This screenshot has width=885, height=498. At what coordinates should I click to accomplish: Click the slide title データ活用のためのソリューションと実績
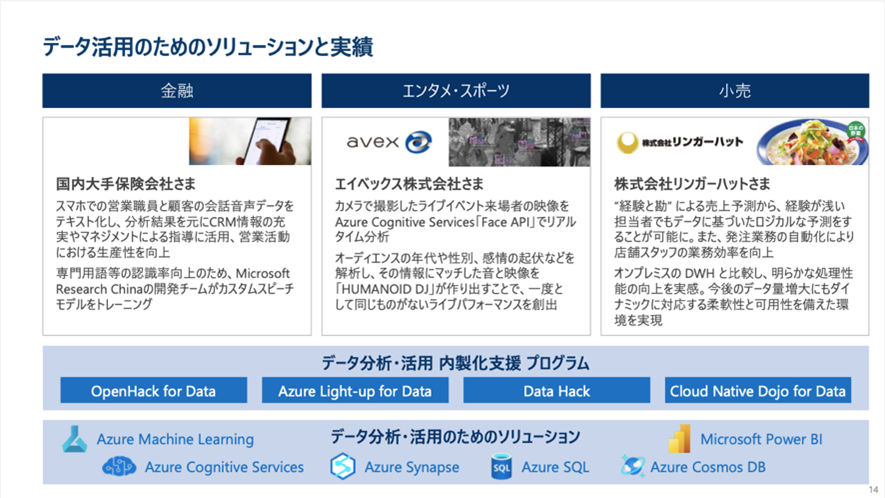208,47
